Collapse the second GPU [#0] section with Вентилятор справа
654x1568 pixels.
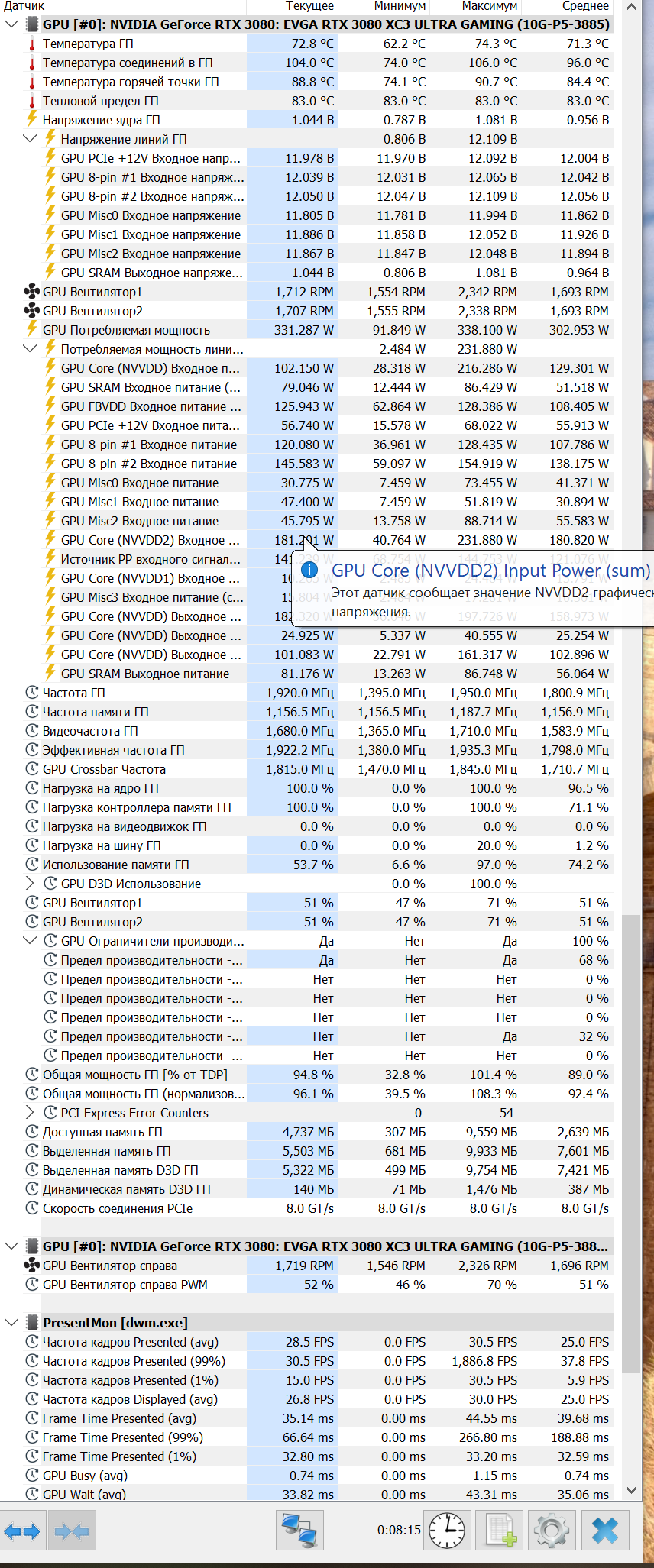coord(11,1246)
